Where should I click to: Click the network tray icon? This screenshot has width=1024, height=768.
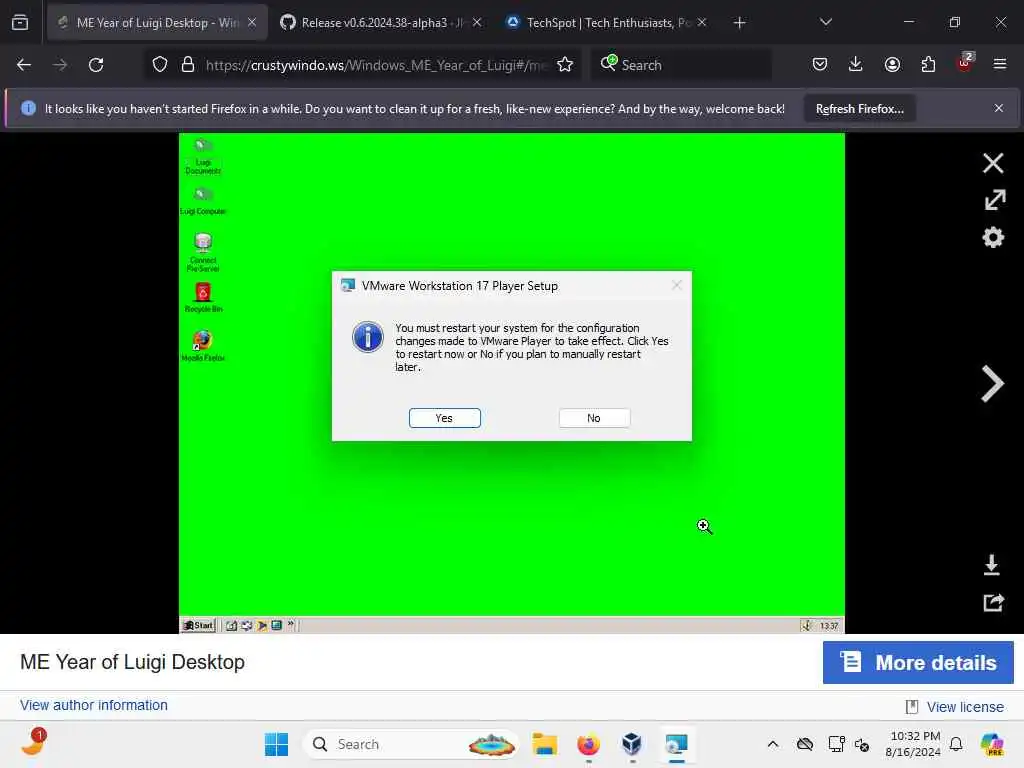[x=836, y=744]
